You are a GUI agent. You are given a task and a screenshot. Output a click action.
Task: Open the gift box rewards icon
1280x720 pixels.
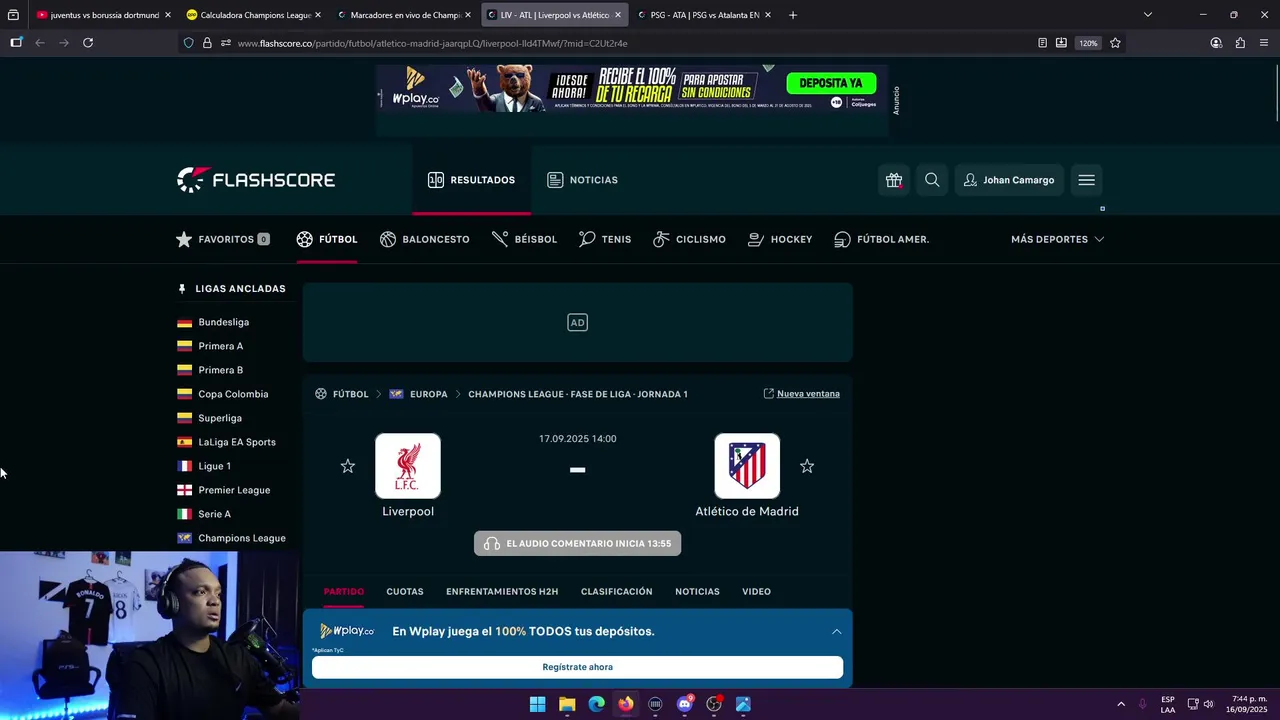point(893,180)
